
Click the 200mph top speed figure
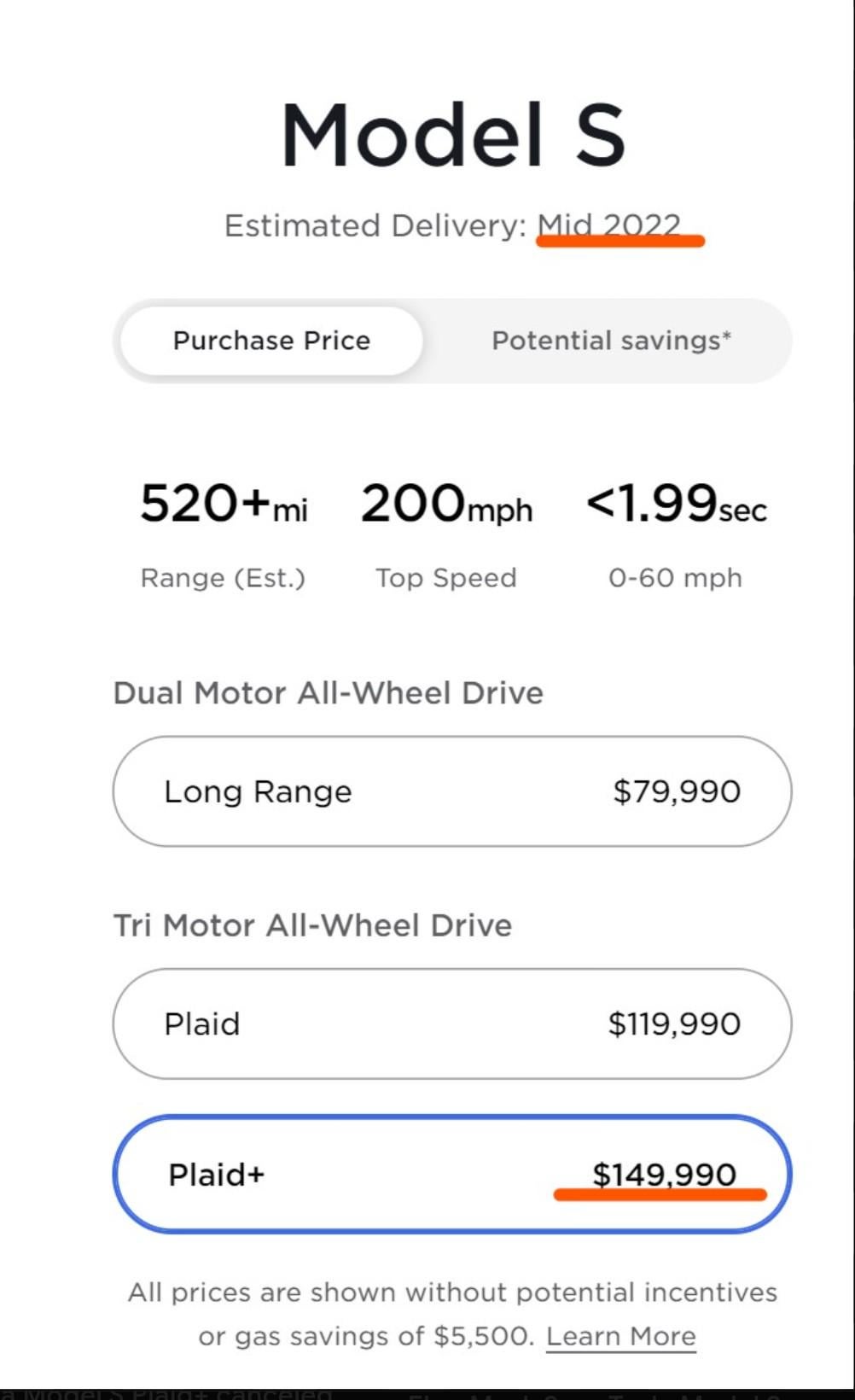click(x=446, y=504)
